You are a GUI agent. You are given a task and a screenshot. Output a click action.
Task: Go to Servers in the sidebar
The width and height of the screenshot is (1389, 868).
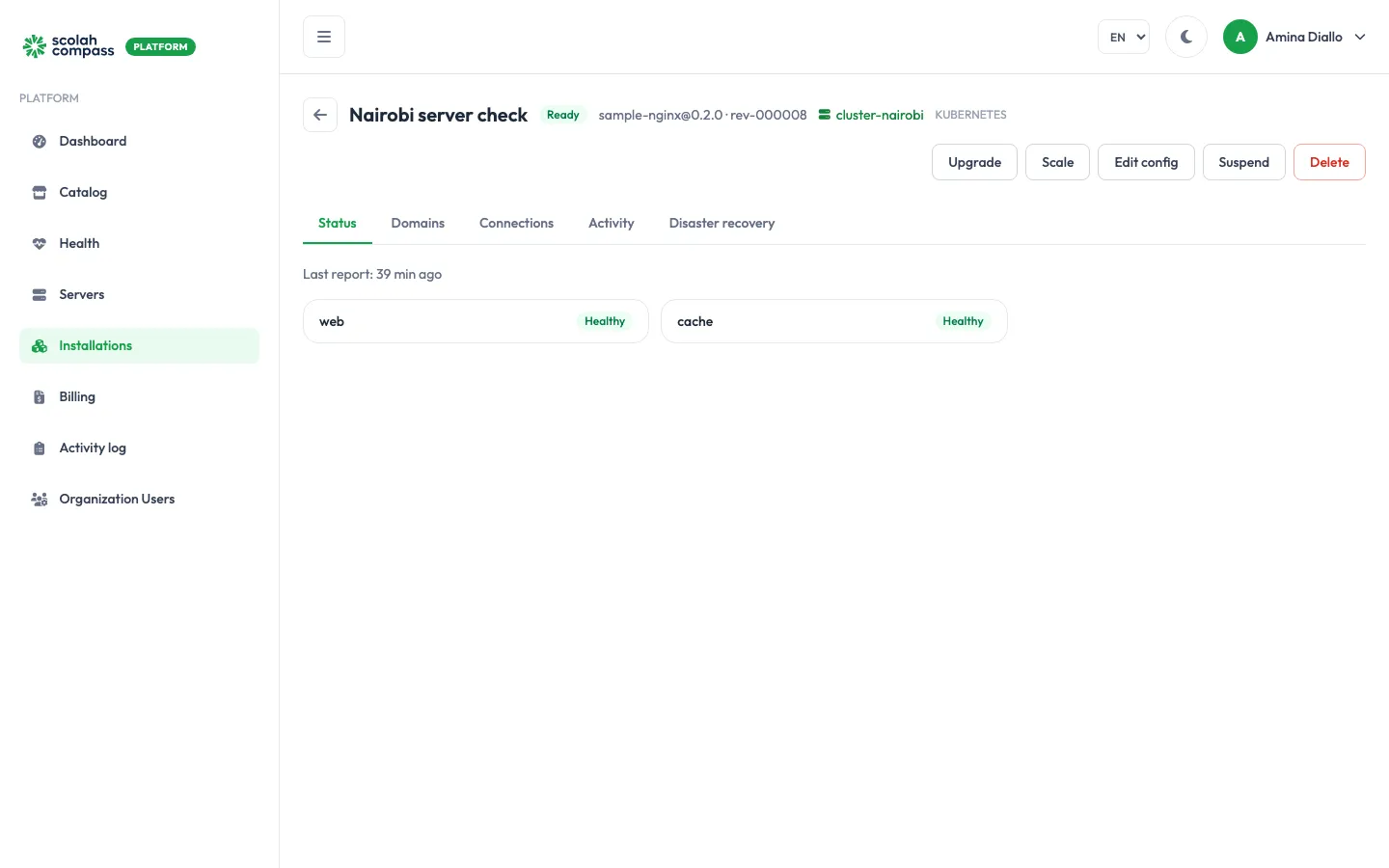tap(139, 295)
